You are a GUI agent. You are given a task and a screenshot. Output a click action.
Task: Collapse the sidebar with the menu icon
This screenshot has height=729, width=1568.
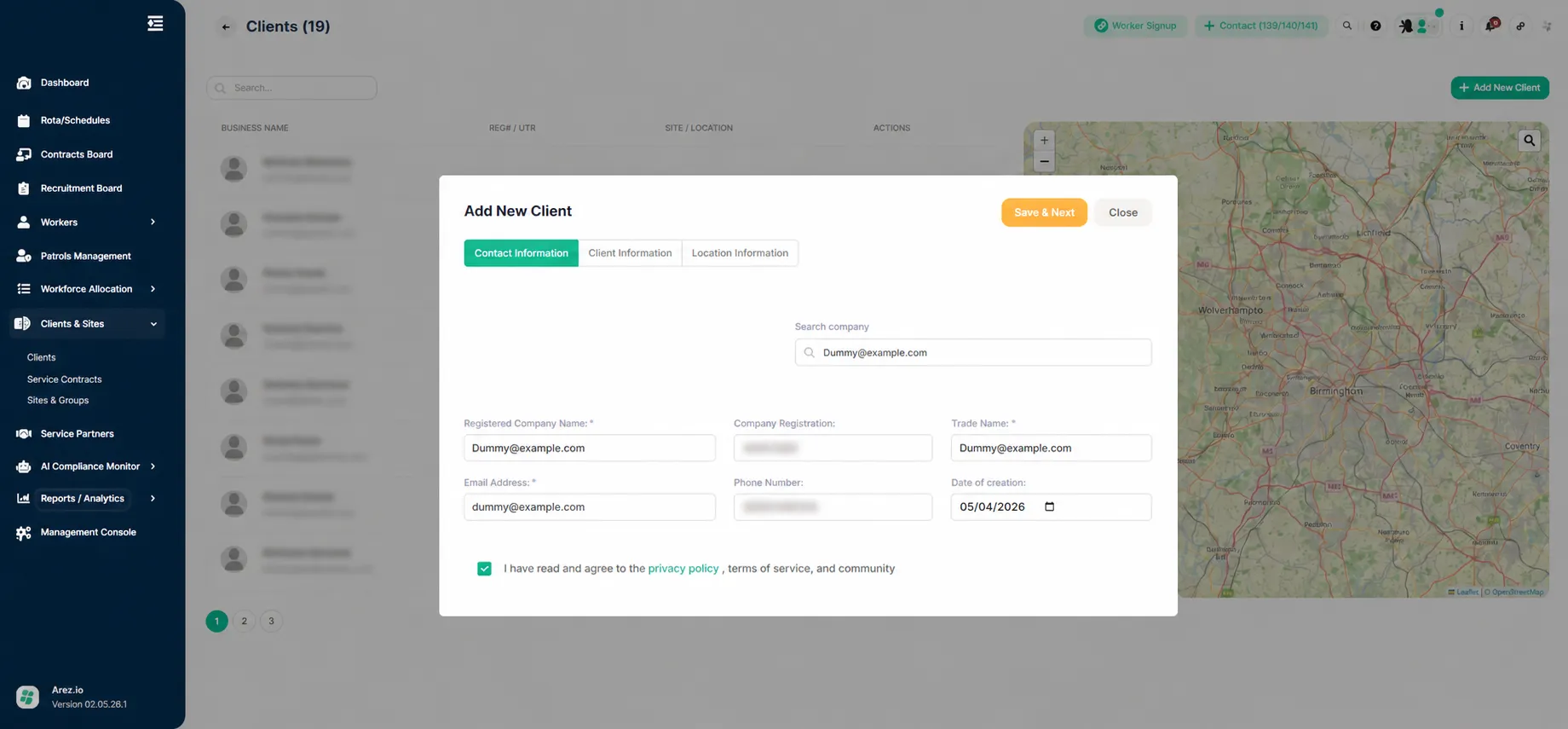point(155,24)
